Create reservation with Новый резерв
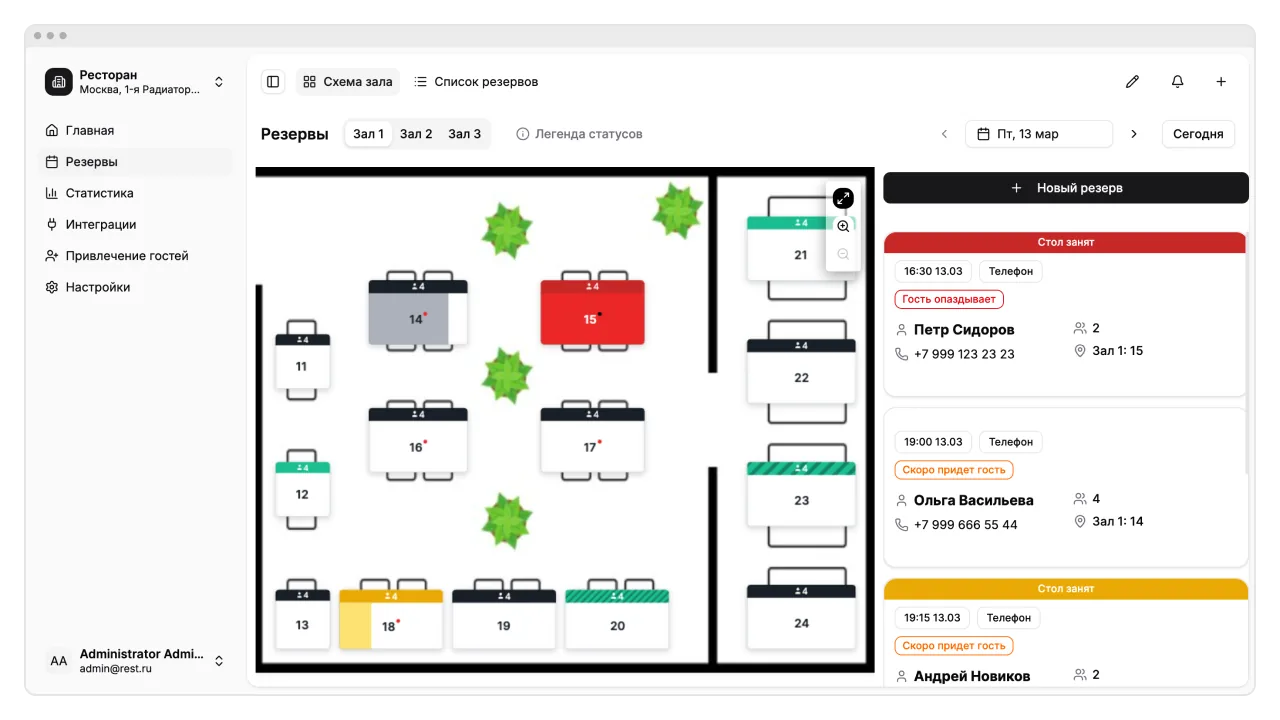This screenshot has height=720, width=1280. [1066, 188]
